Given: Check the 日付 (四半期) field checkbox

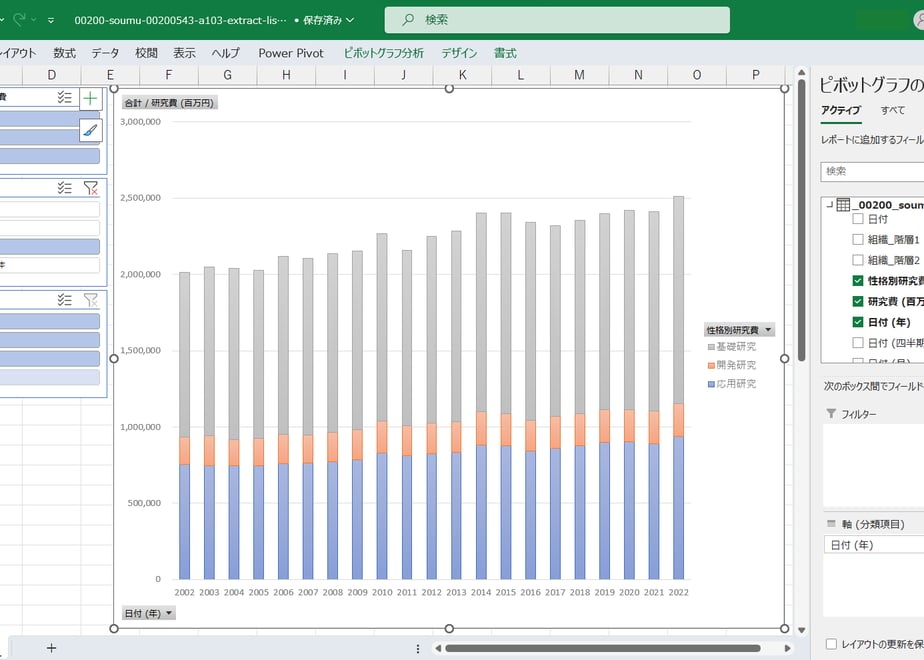Looking at the screenshot, I should (x=858, y=342).
